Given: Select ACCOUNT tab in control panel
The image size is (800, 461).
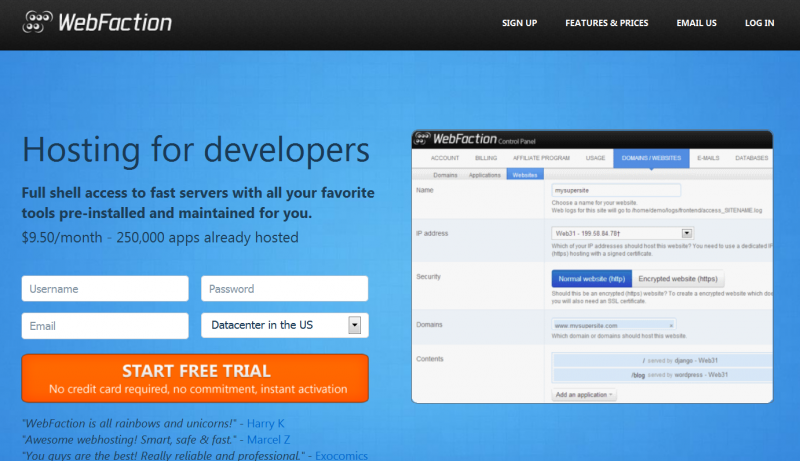Looking at the screenshot, I should [x=445, y=158].
